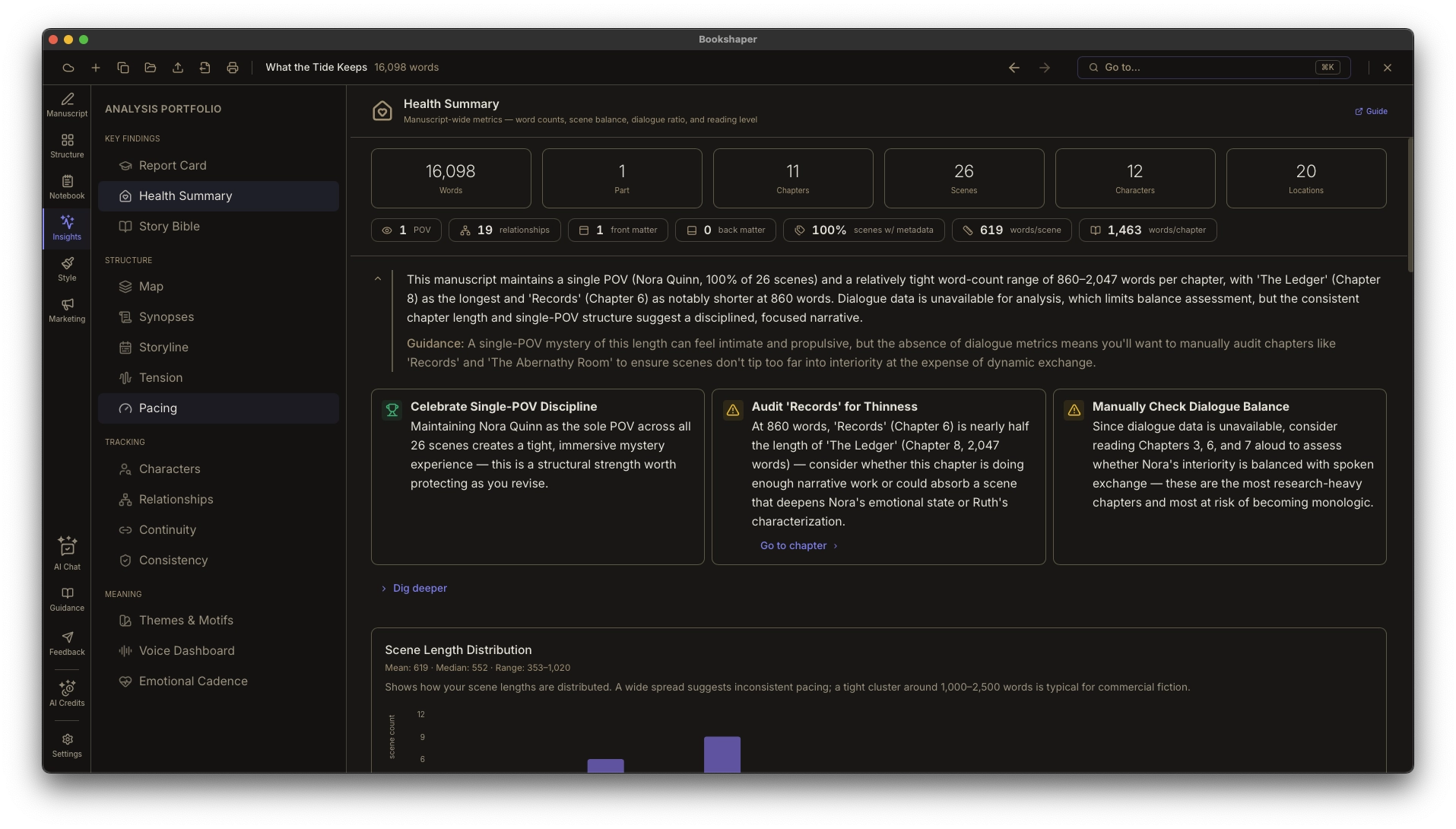Click the 619 words/scene chip
The height and width of the screenshot is (829, 1456).
[x=1012, y=230]
